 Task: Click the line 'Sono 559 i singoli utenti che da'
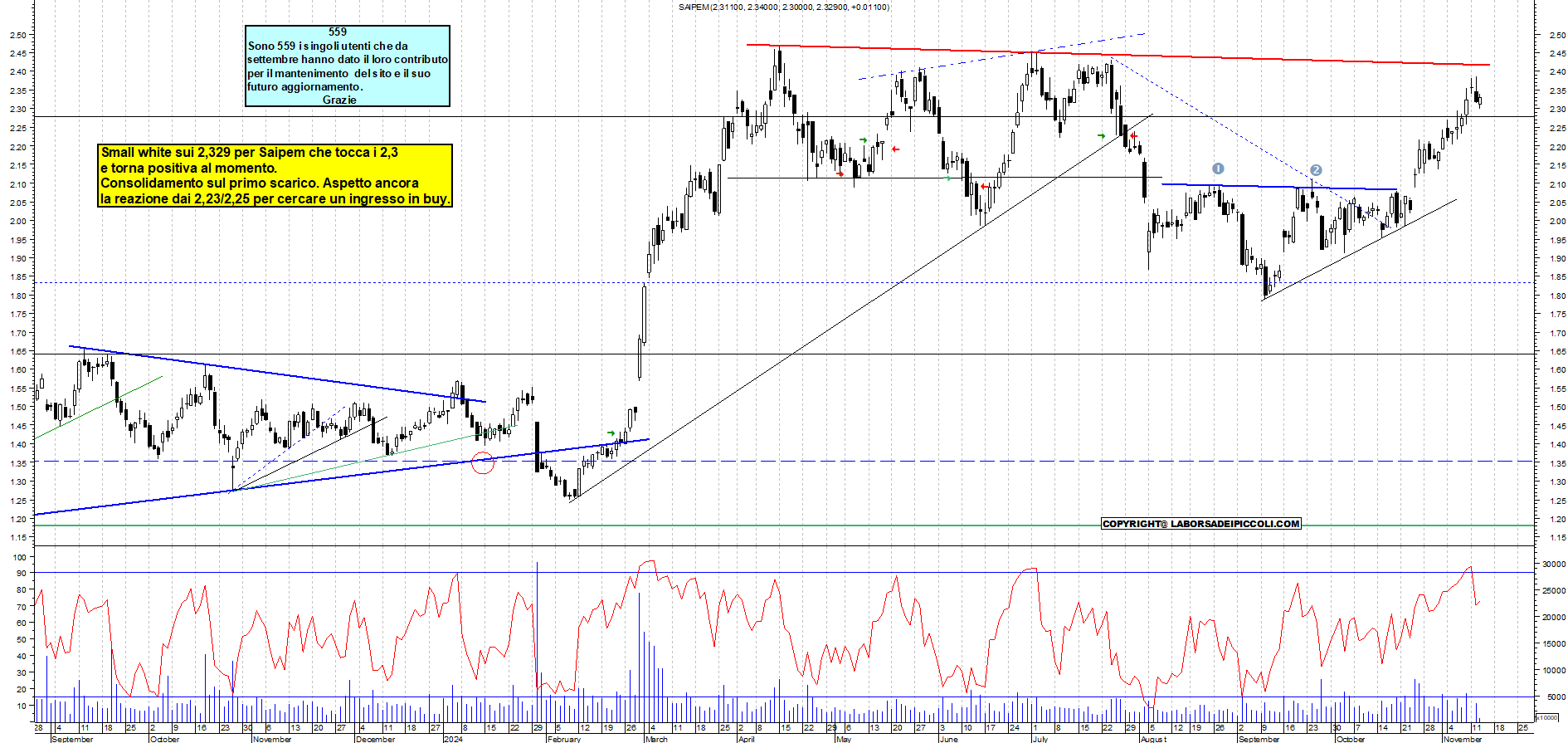point(328,46)
